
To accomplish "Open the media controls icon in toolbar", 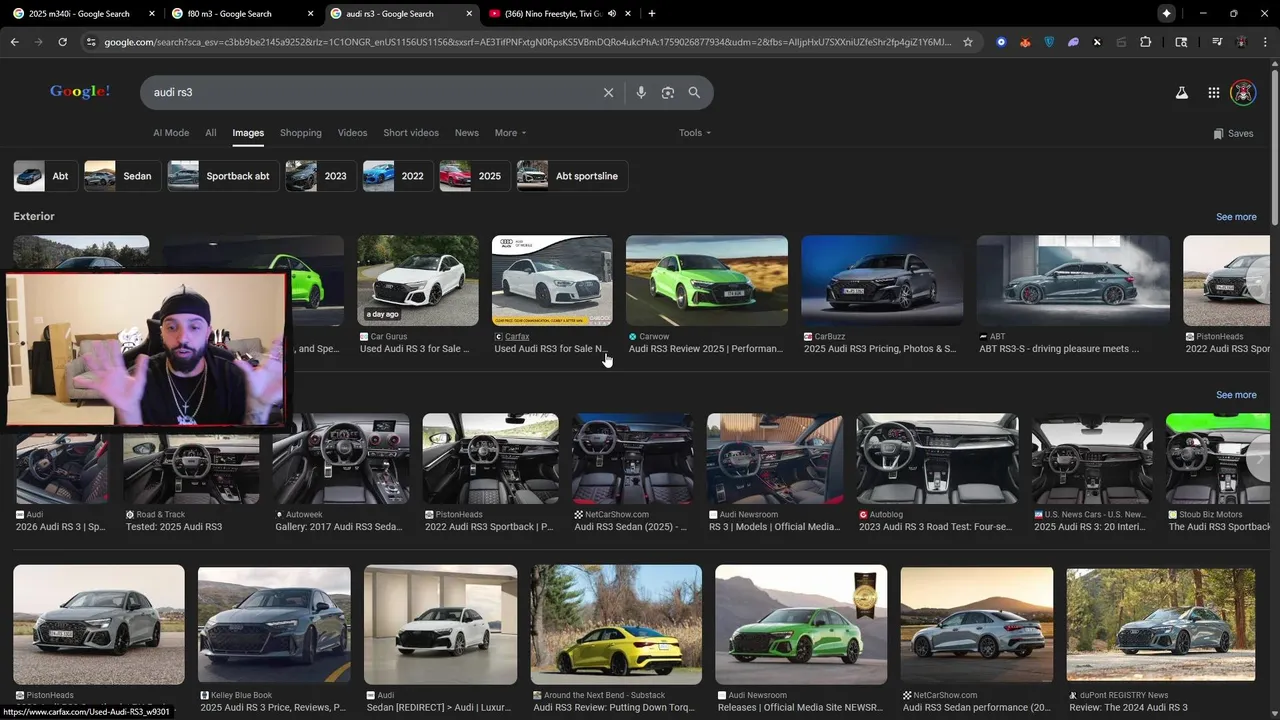I will [x=1217, y=42].
